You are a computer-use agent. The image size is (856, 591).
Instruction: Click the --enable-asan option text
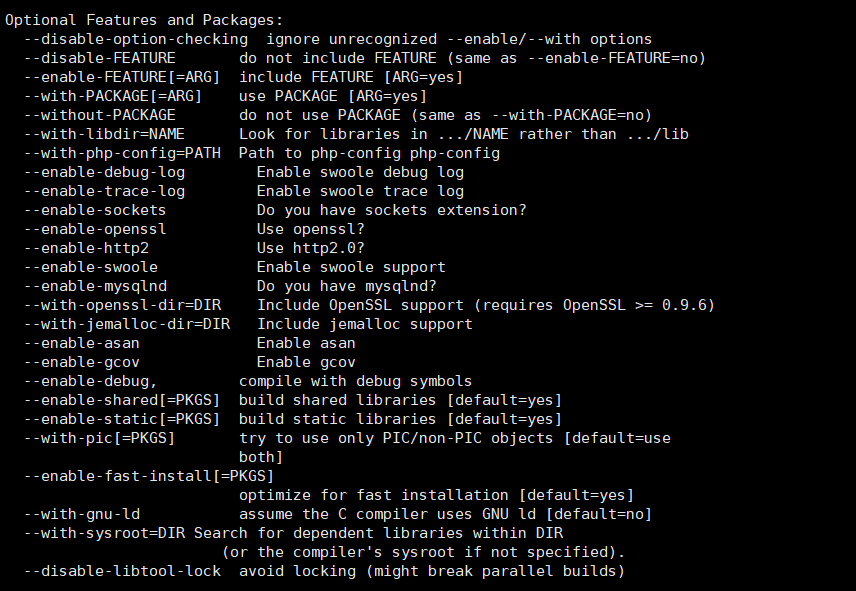pos(82,343)
